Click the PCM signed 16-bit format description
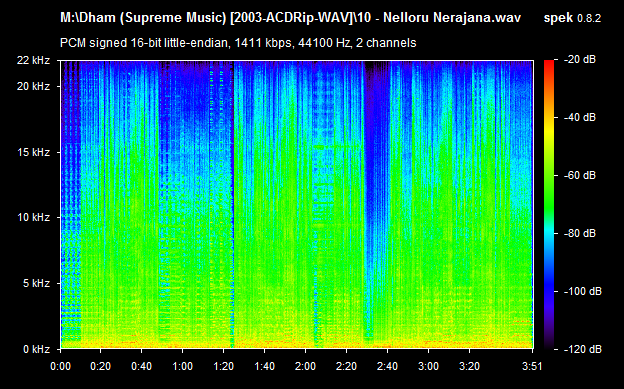624x389 pixels. [238, 43]
